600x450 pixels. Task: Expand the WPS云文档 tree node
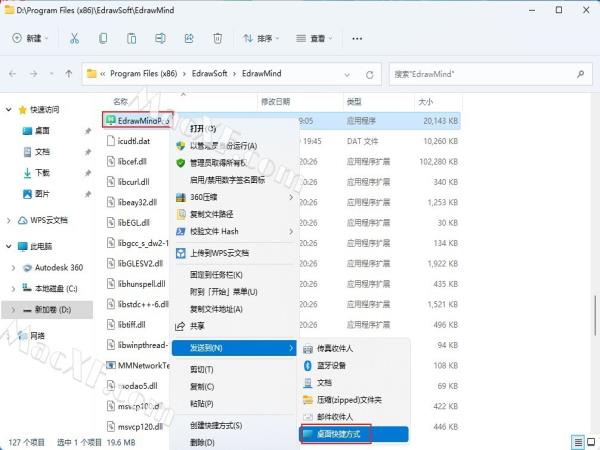[x=8, y=220]
